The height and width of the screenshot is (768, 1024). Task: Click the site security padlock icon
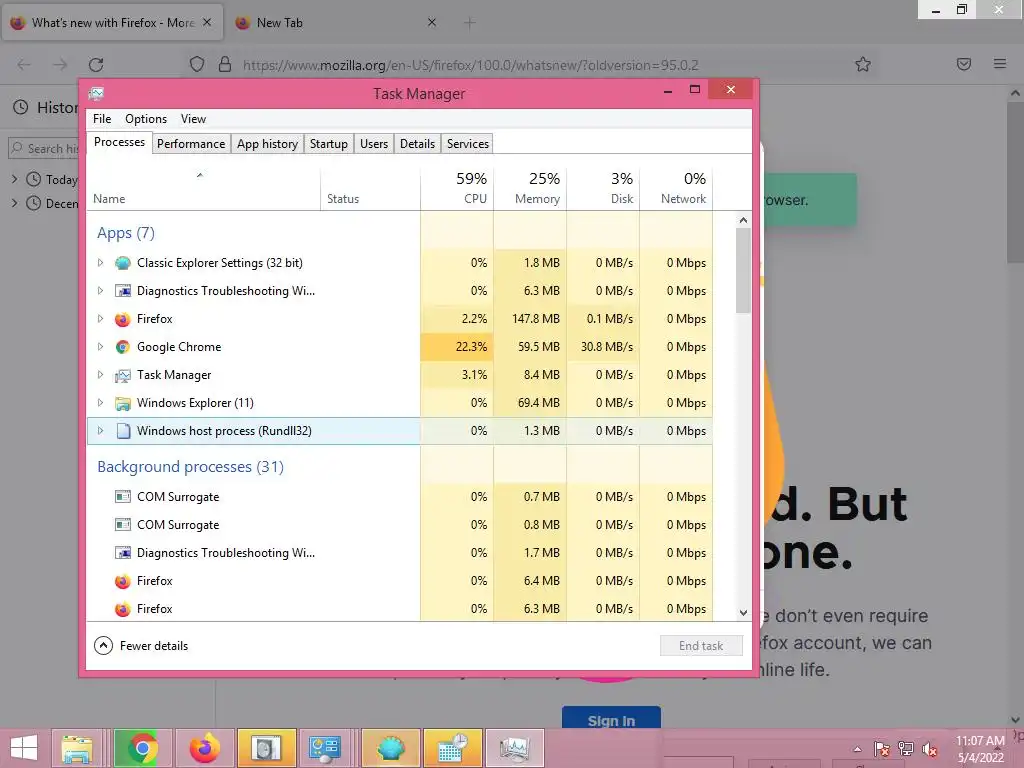coord(225,65)
